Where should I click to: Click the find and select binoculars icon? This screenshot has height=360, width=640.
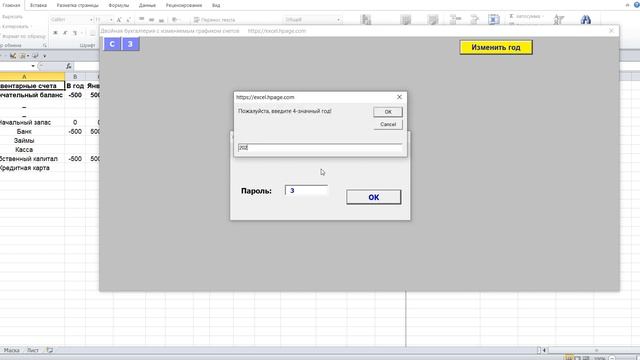pos(586,19)
